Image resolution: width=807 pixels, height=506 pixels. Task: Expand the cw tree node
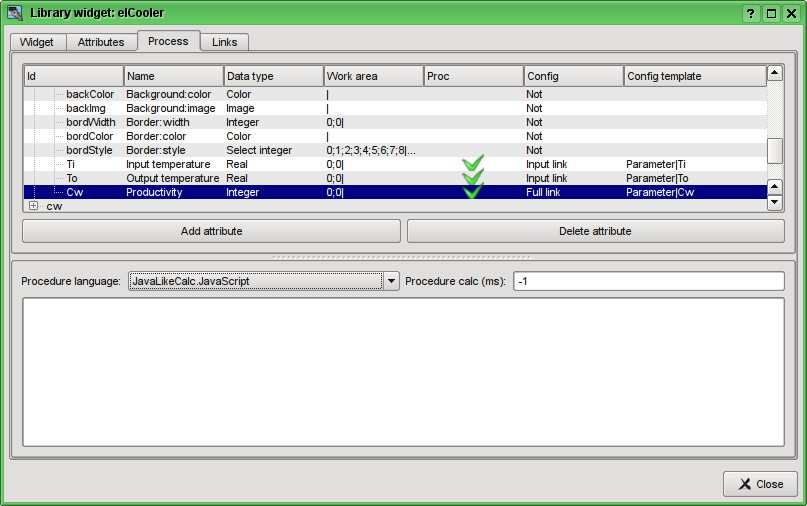point(33,206)
